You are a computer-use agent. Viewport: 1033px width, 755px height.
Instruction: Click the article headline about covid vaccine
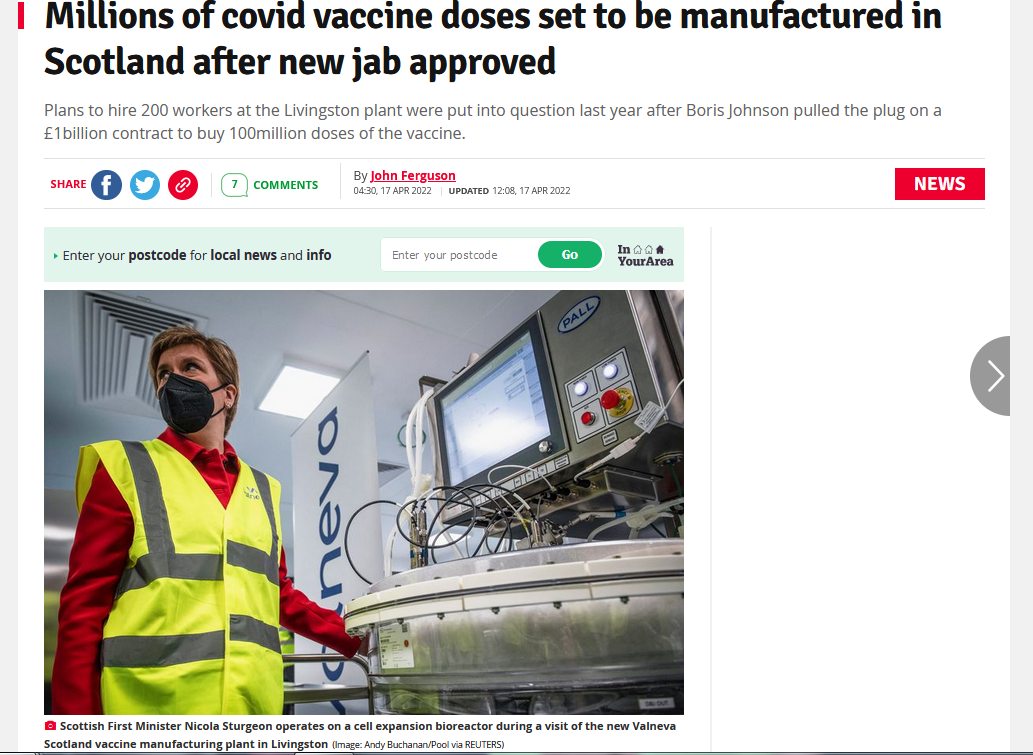tap(493, 38)
